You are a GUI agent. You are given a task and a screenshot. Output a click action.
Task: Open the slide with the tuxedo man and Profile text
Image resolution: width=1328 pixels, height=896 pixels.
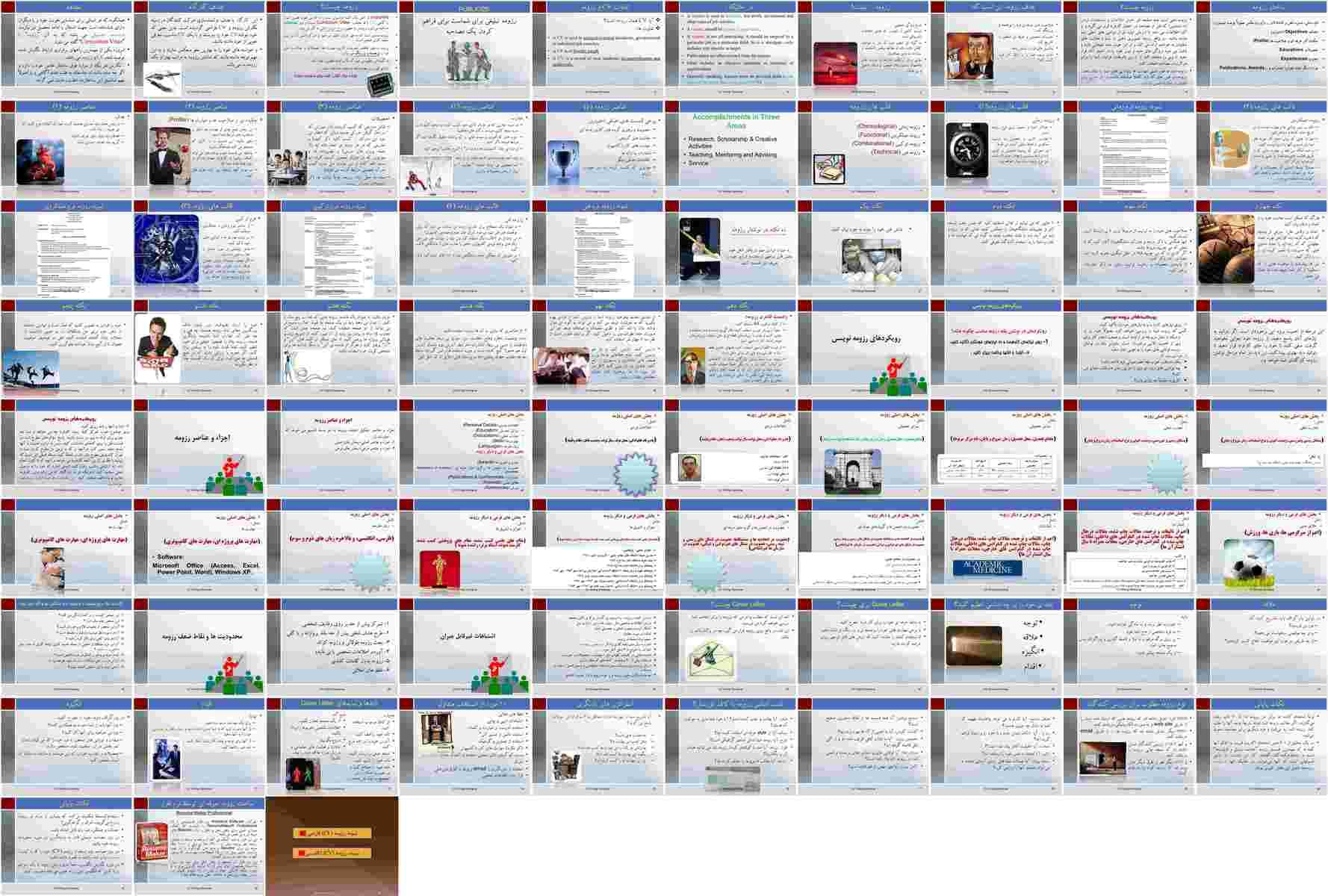[199, 149]
